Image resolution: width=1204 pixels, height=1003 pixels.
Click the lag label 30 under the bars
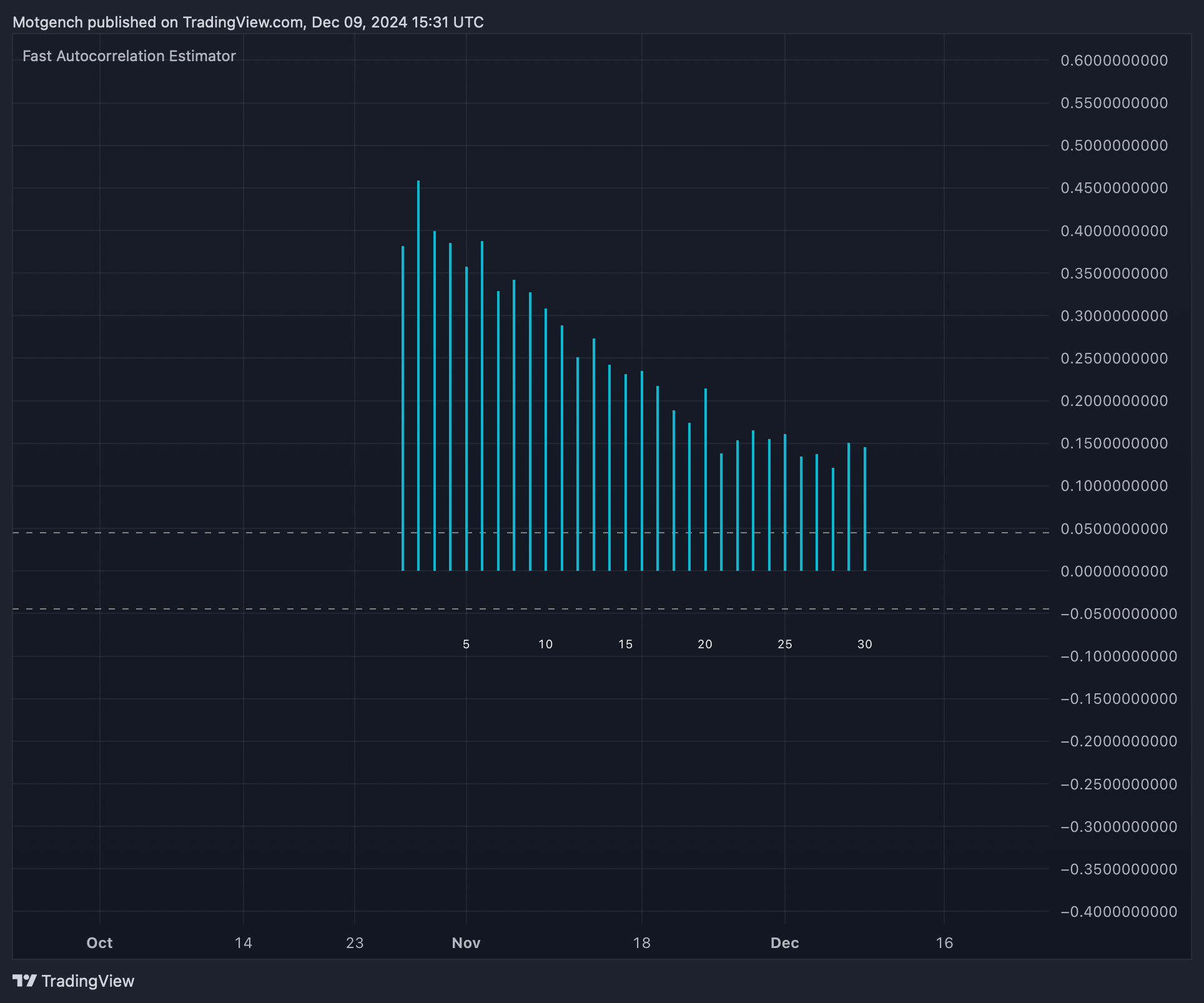(864, 645)
